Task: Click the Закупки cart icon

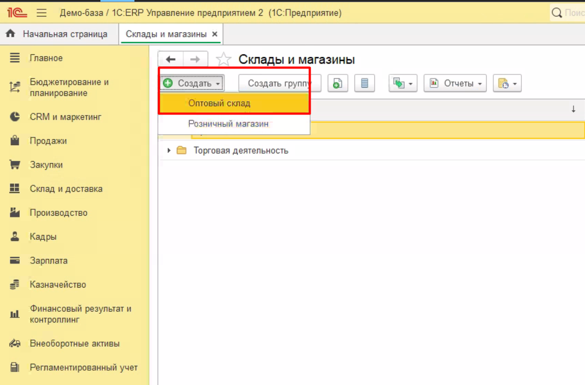Action: click(x=15, y=165)
